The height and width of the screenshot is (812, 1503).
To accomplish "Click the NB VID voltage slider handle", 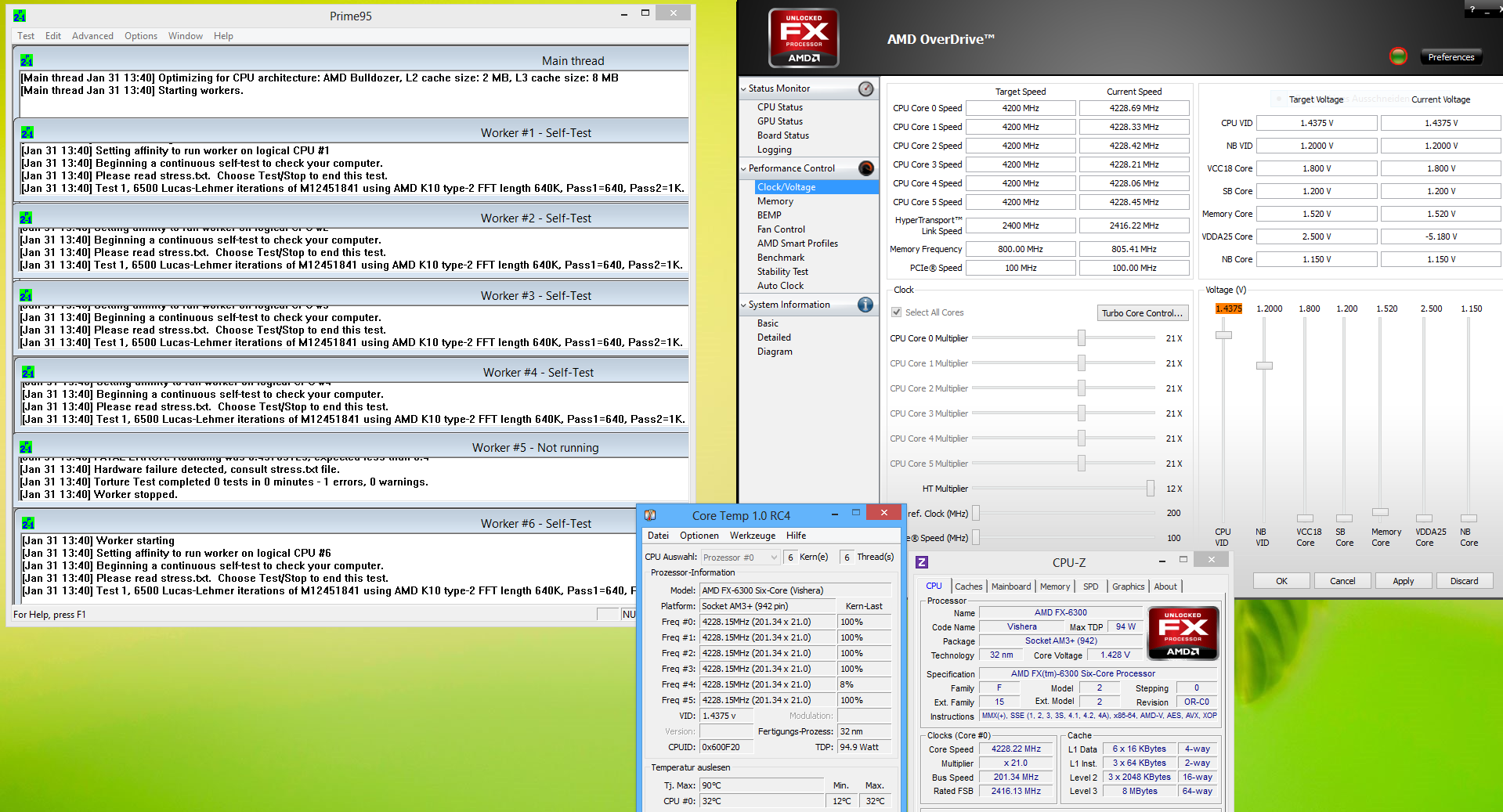I will coord(1264,366).
